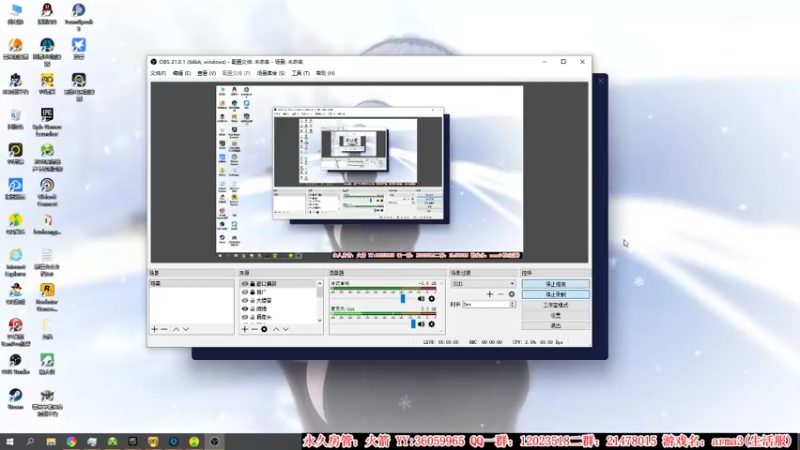Screen dimensions: 800x450
Task: Open scene transition type dropdown
Action: [x=483, y=284]
